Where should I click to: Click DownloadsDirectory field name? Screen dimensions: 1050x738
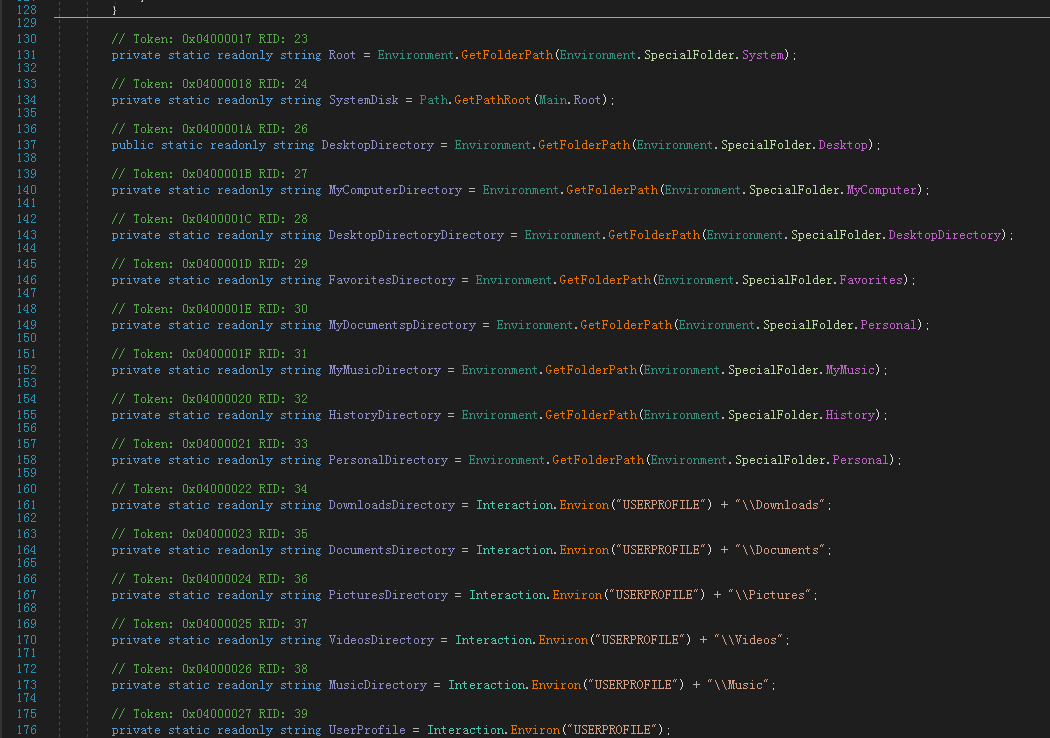pyautogui.click(x=391, y=505)
